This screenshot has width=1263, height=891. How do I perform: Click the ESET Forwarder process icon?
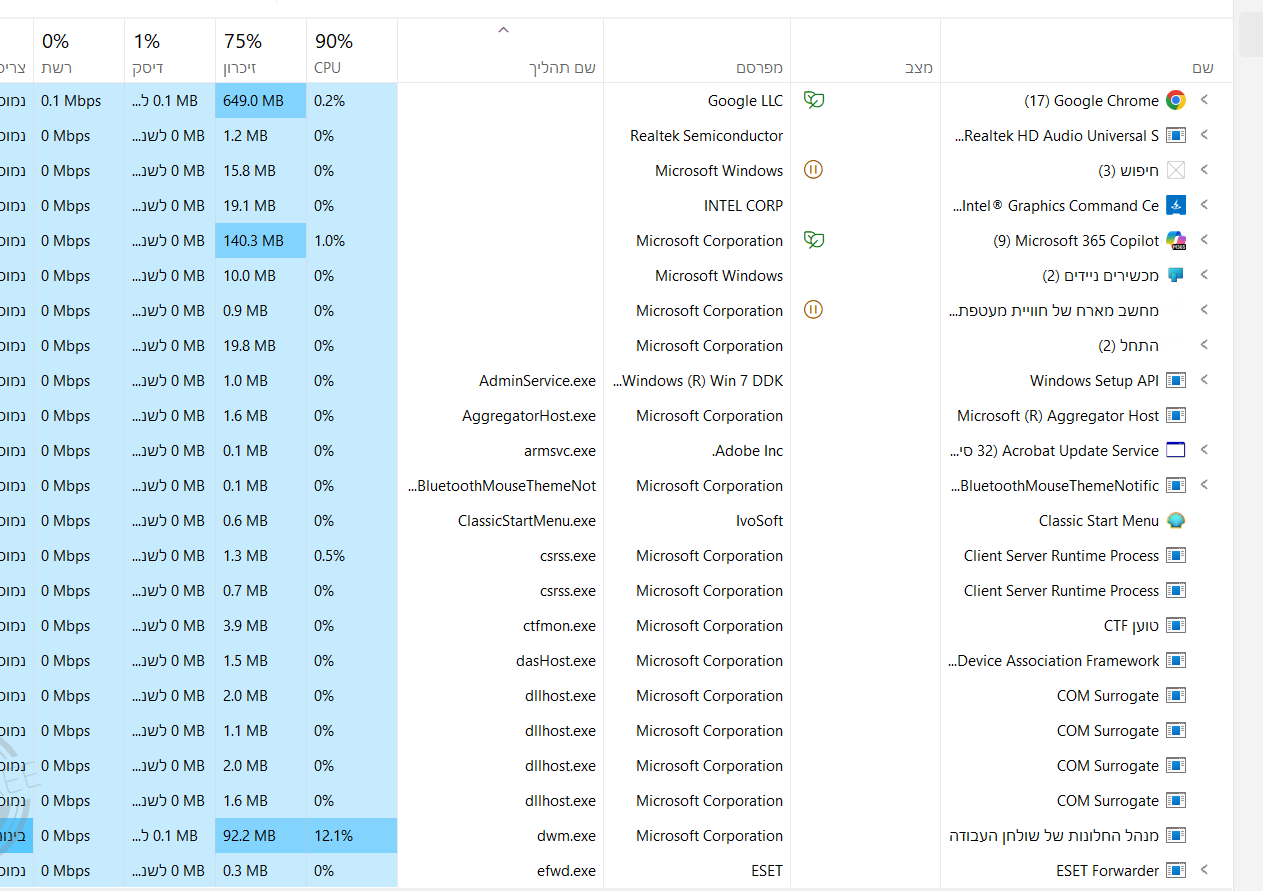[1176, 870]
